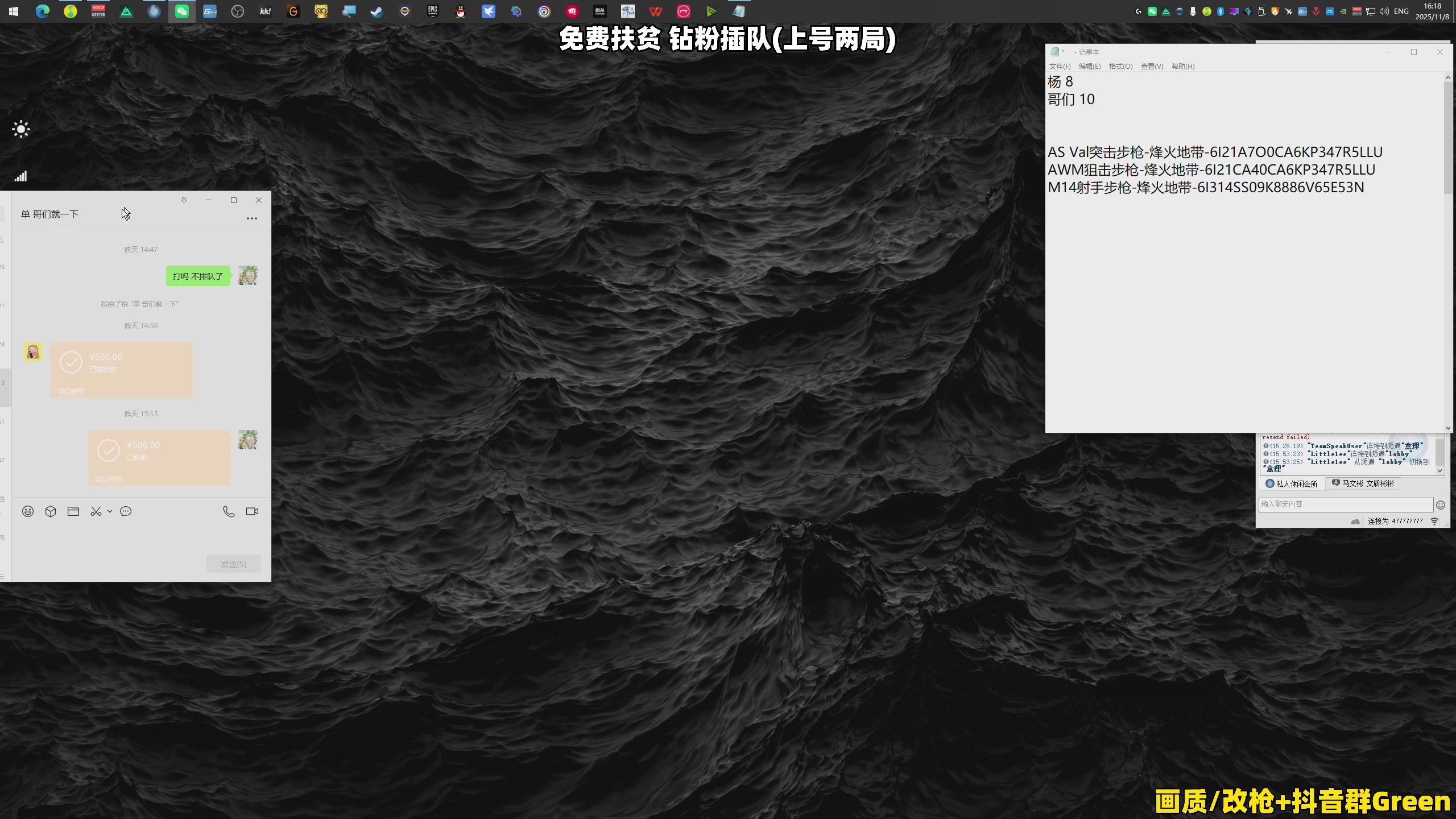Pin the WeChat chat window on top
This screenshot has height=819, width=1456.
184,200
